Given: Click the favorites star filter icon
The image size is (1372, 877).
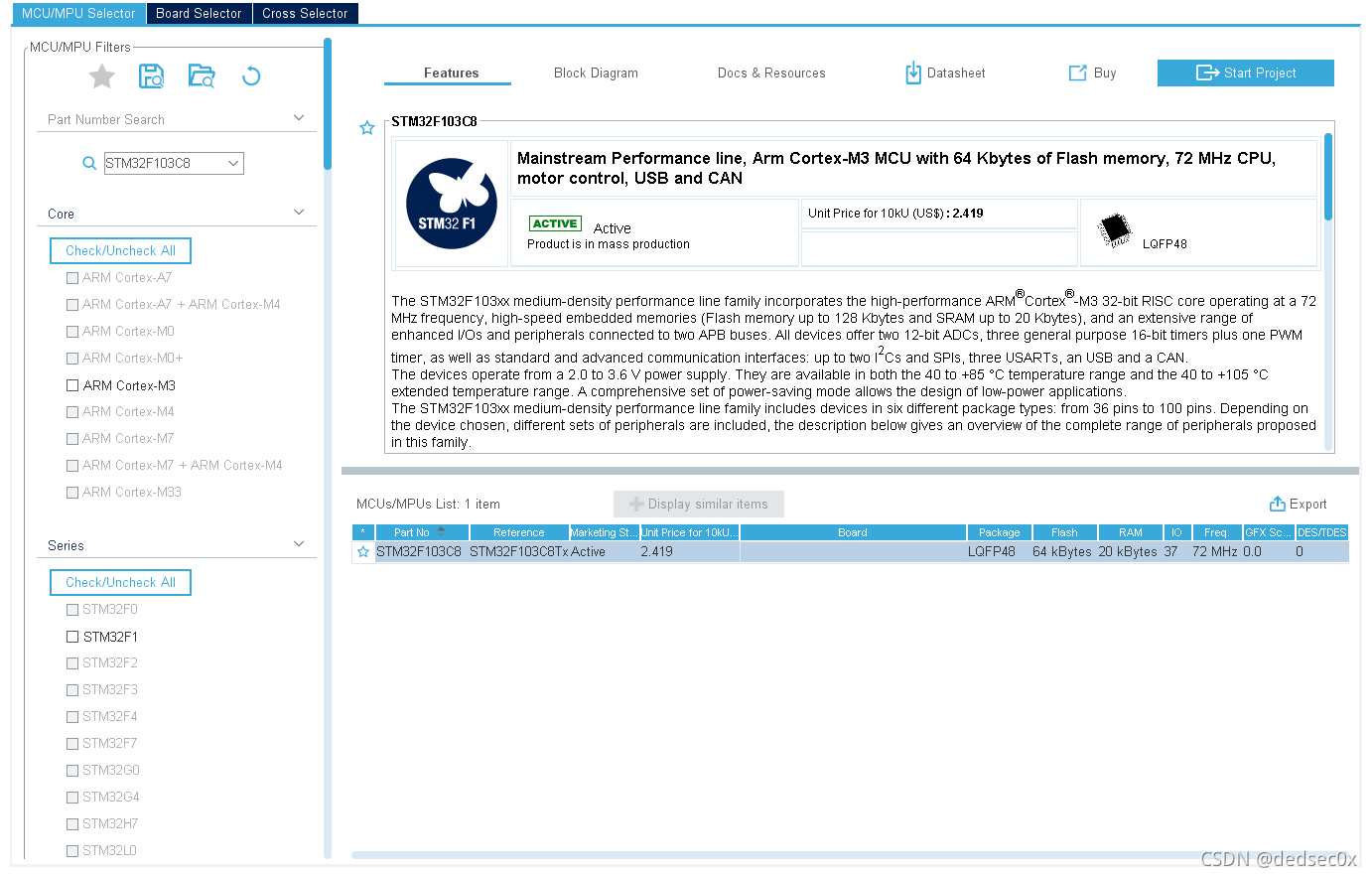Looking at the screenshot, I should (x=102, y=76).
